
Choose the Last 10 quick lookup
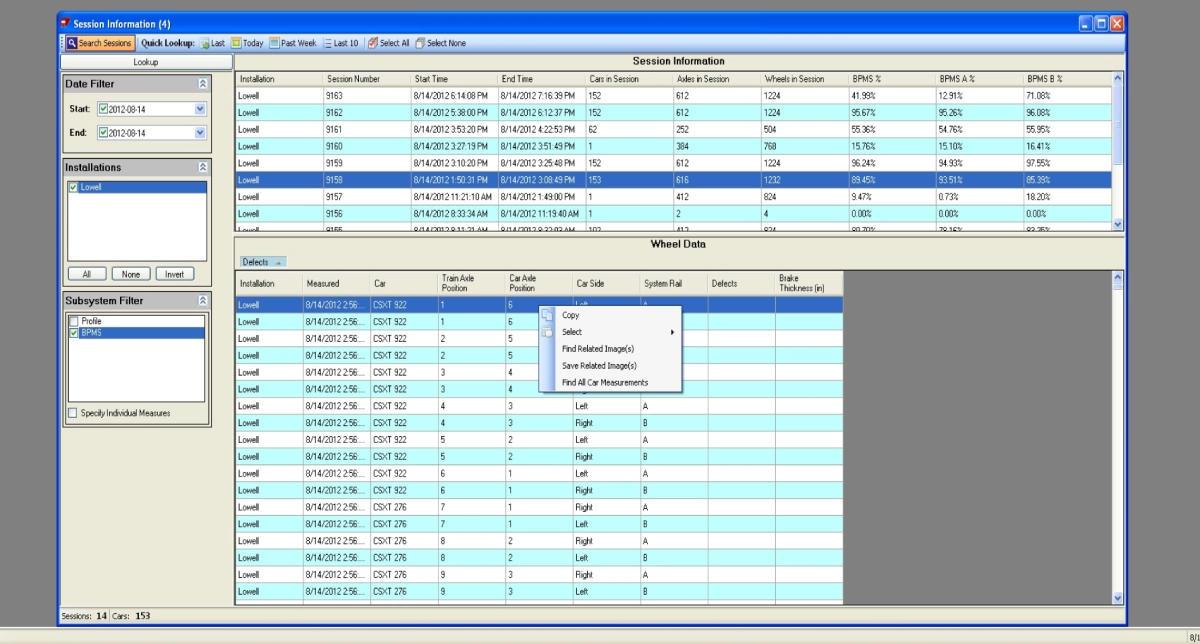[340, 43]
